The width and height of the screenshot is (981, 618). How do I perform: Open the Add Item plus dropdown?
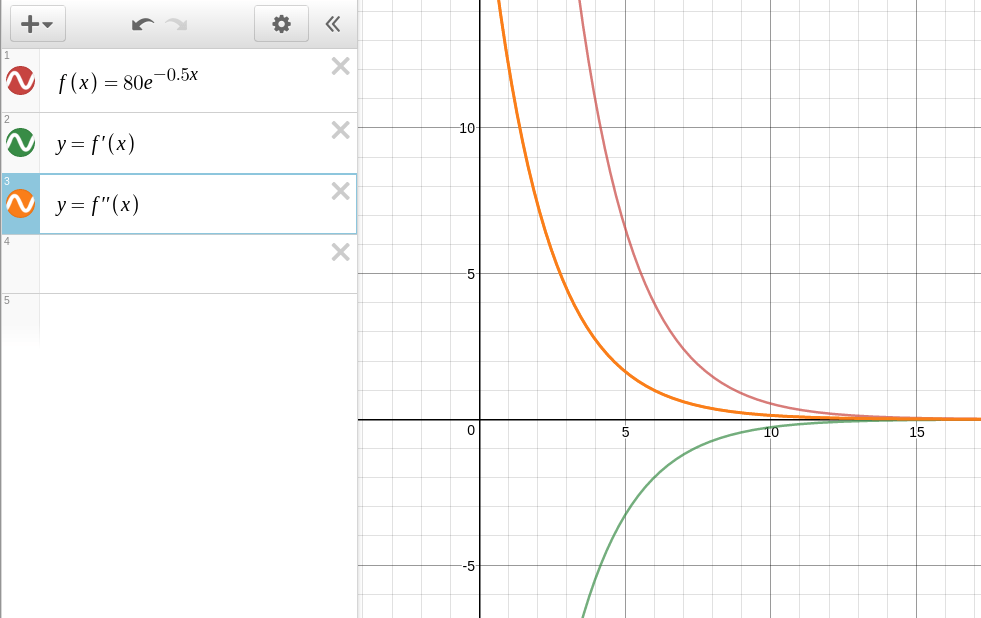pos(38,24)
